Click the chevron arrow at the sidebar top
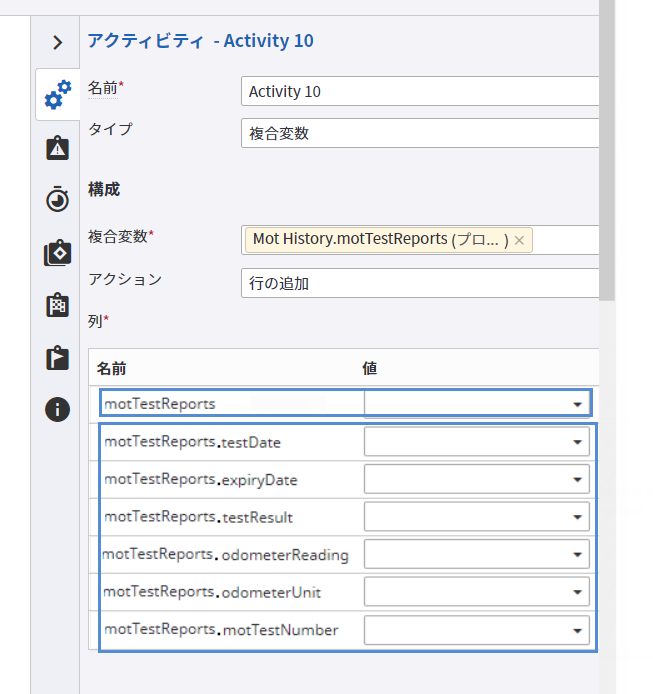The height and width of the screenshot is (694, 653). click(x=57, y=42)
